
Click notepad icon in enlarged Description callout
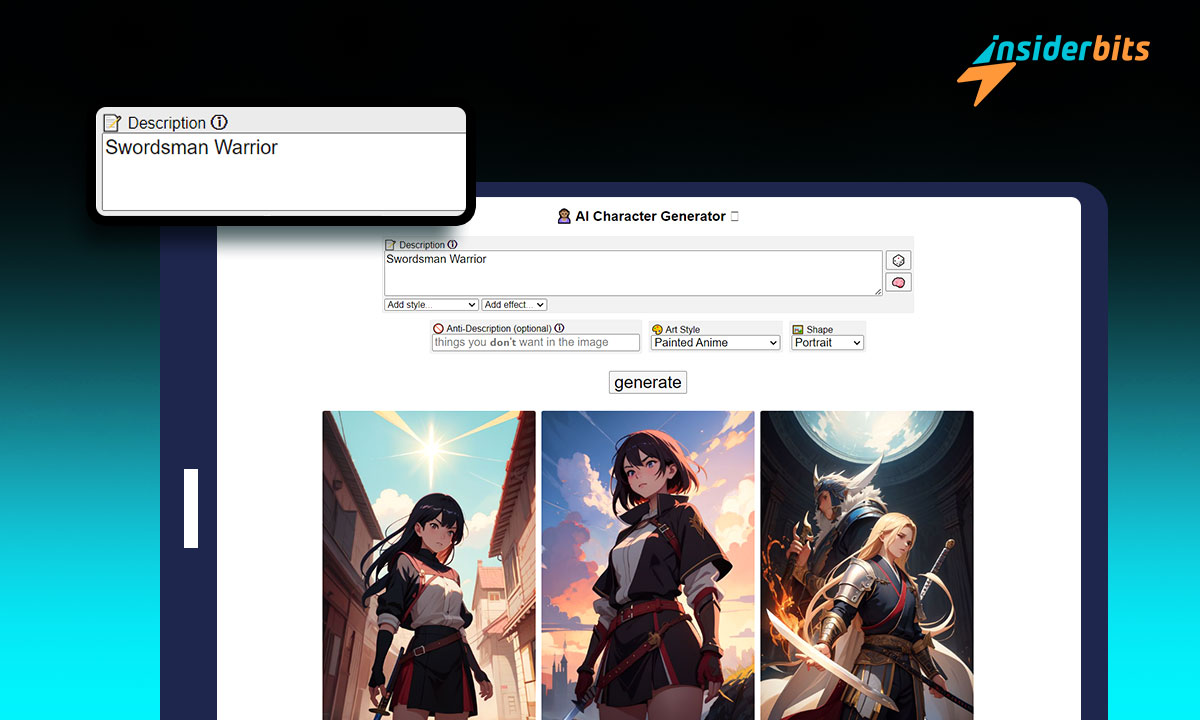[113, 123]
